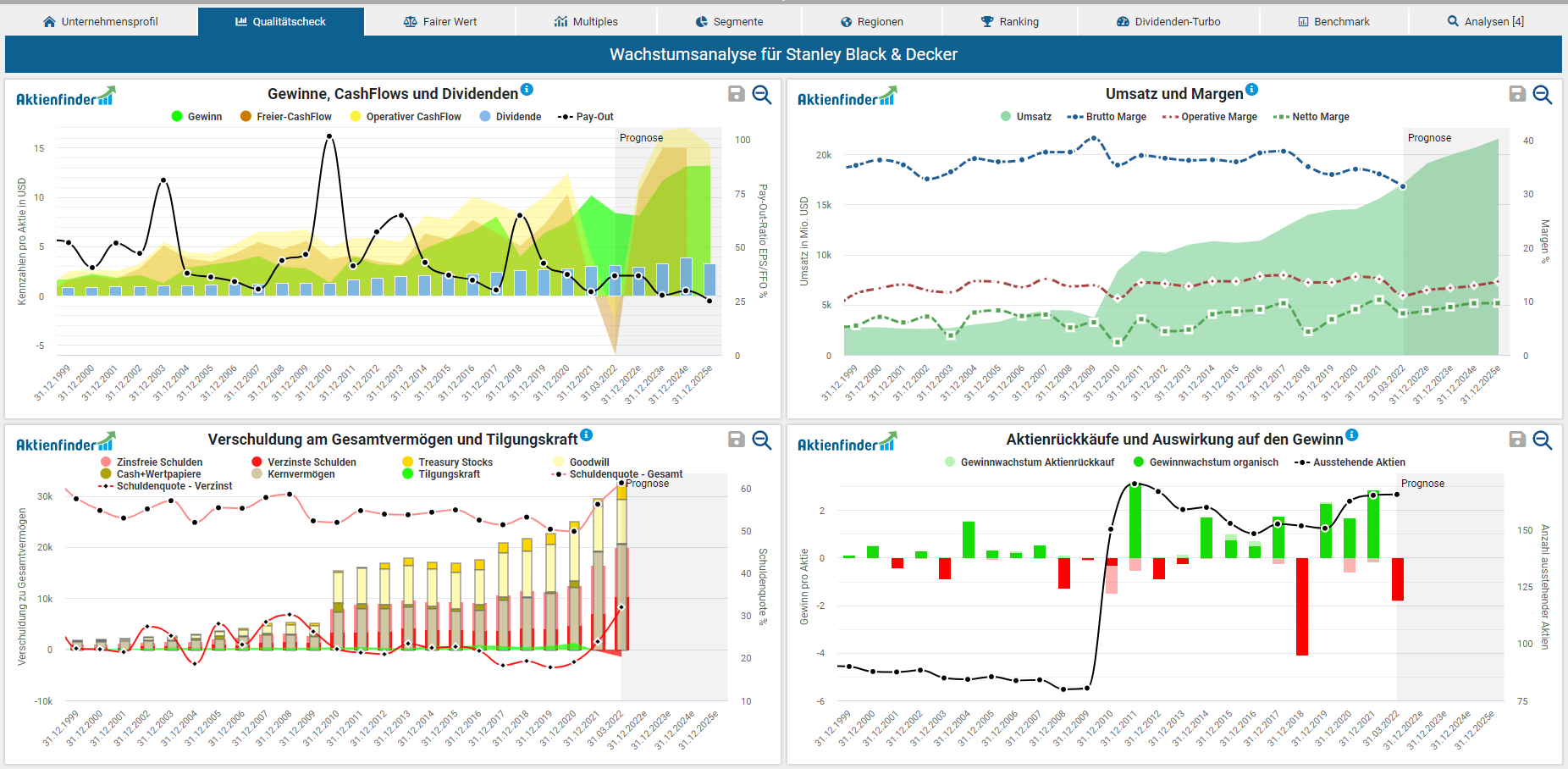This screenshot has width=1568, height=769.
Task: Reset zoom on Umsatz und Margen chart
Action: pos(1543,94)
